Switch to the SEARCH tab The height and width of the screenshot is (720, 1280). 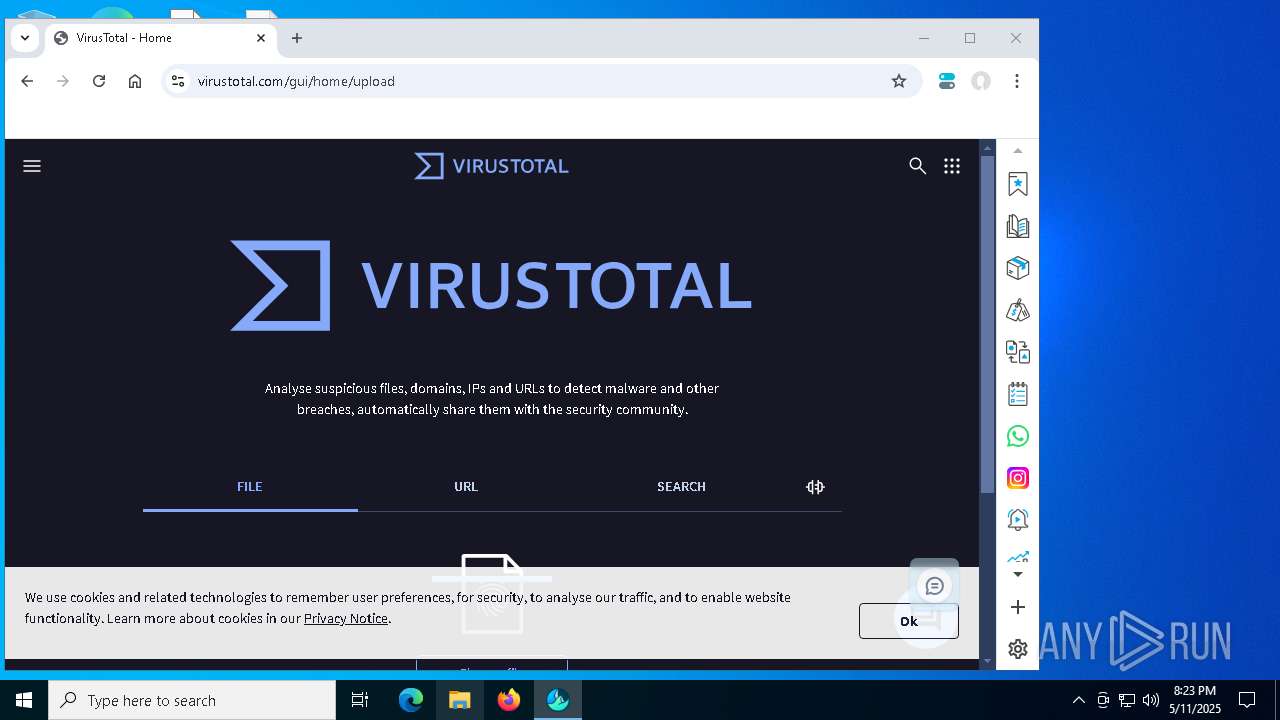[x=681, y=487]
